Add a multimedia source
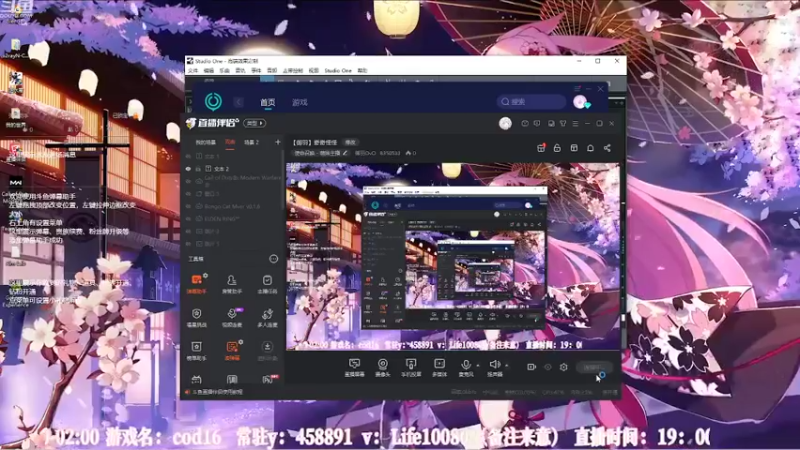 [x=439, y=367]
